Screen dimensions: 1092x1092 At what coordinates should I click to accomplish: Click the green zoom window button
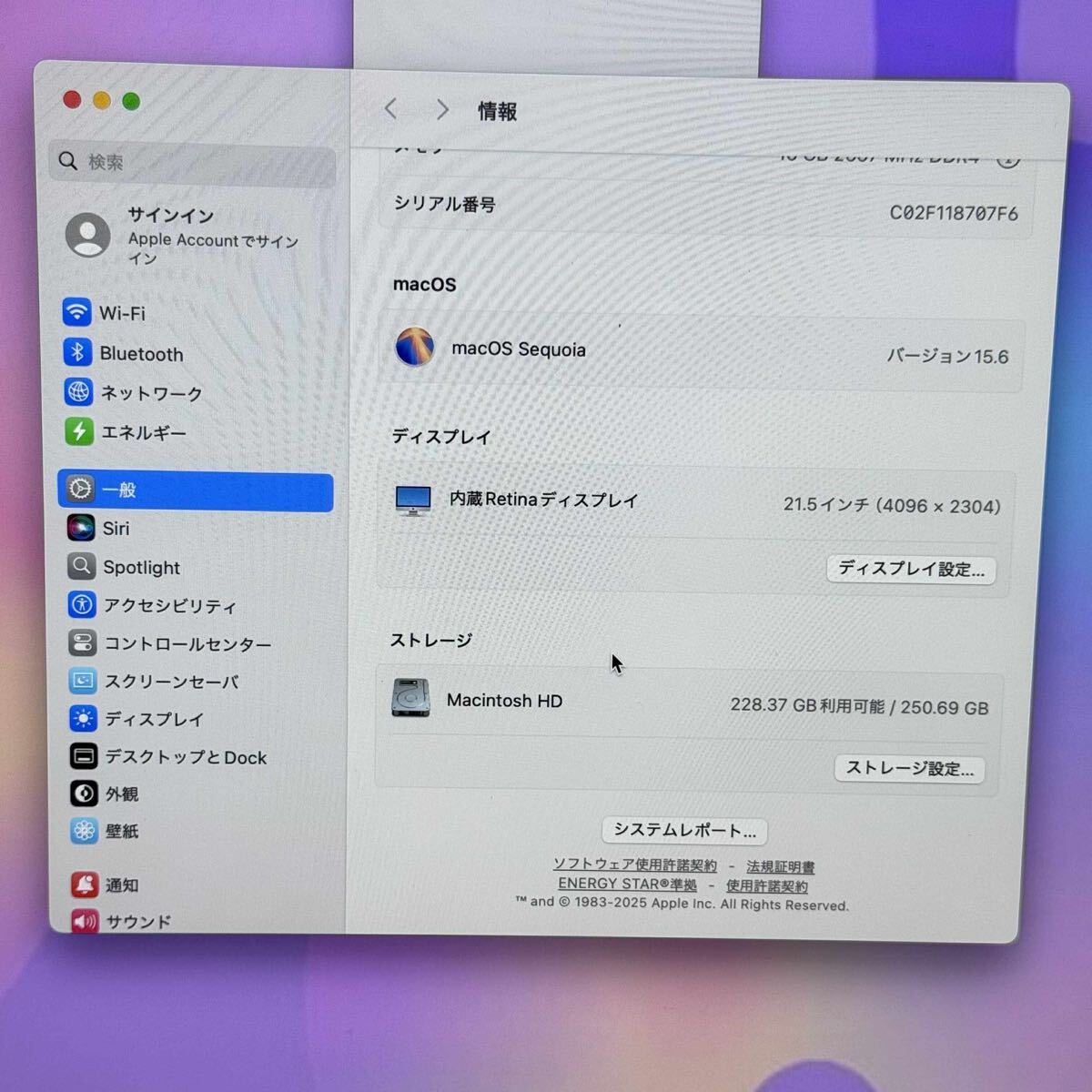tap(131, 101)
